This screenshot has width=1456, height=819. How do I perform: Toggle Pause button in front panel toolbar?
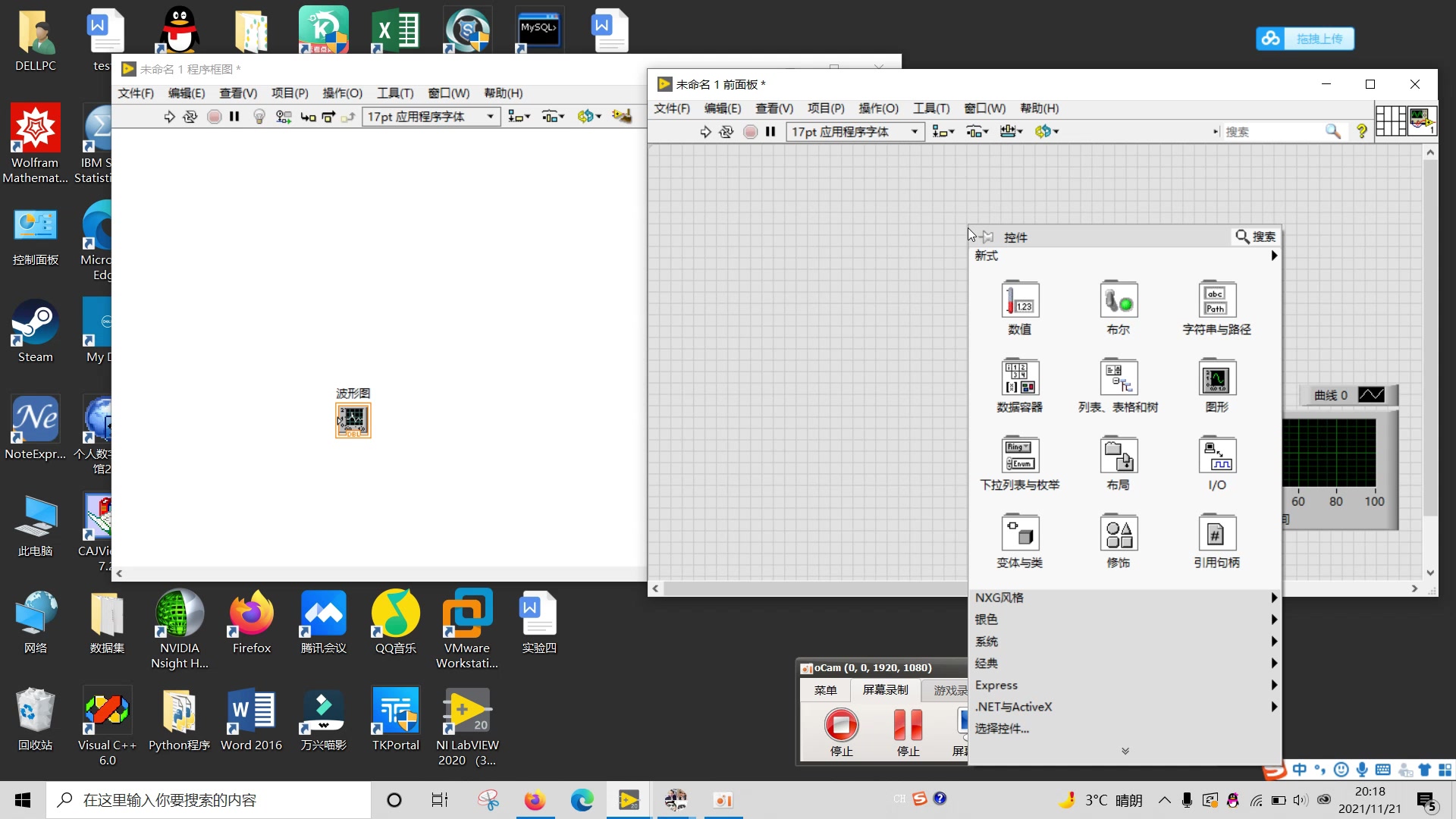770,132
